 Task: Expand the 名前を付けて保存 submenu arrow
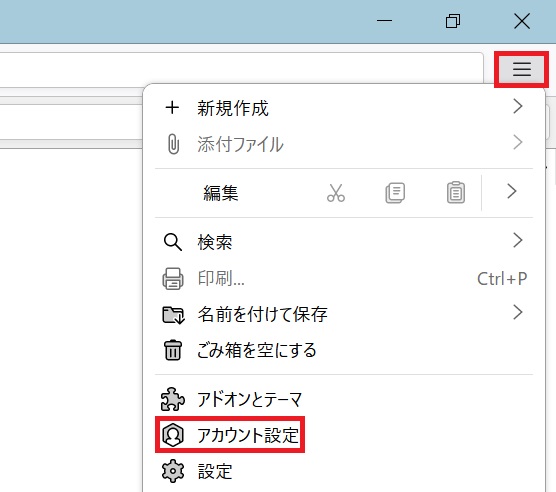click(x=518, y=312)
